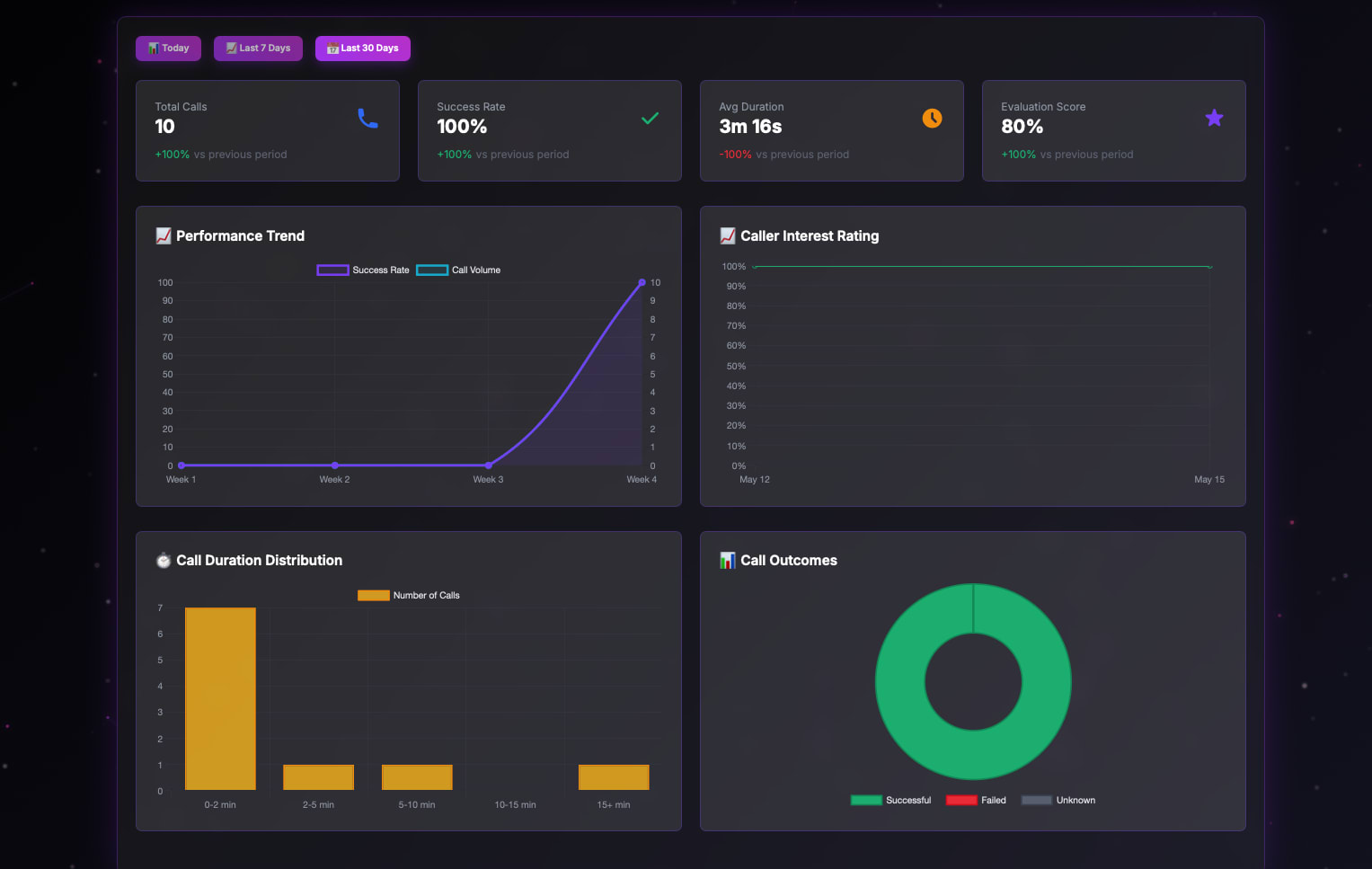Image resolution: width=1372 pixels, height=869 pixels.
Task: Click the chart icon beside Performance Trend title
Action: [x=164, y=235]
